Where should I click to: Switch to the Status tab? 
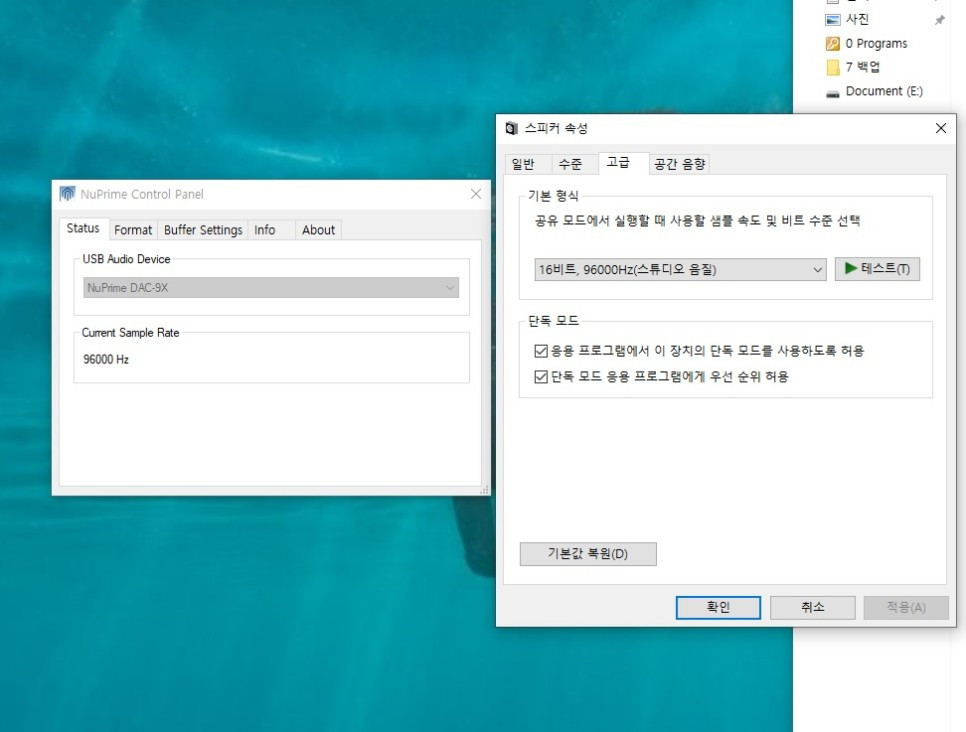83,229
